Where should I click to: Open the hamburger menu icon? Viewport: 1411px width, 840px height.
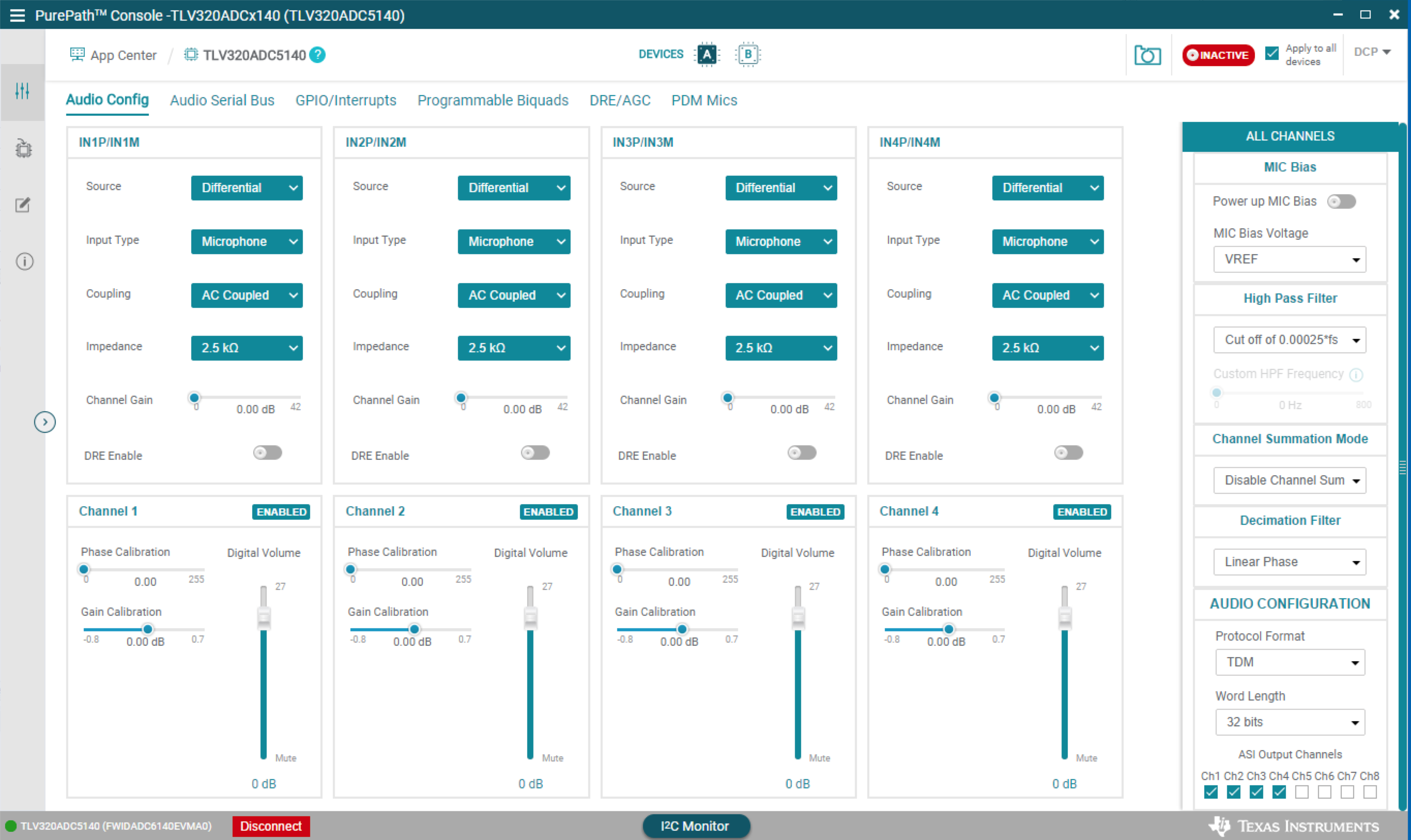pos(18,15)
